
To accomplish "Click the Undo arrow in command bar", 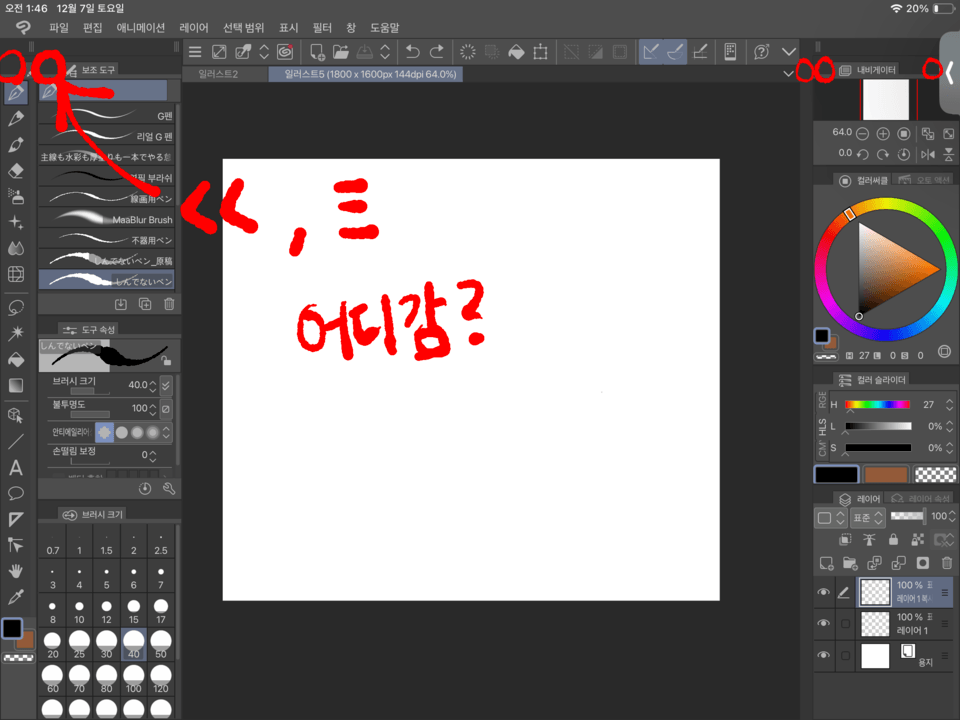I will click(x=413, y=52).
